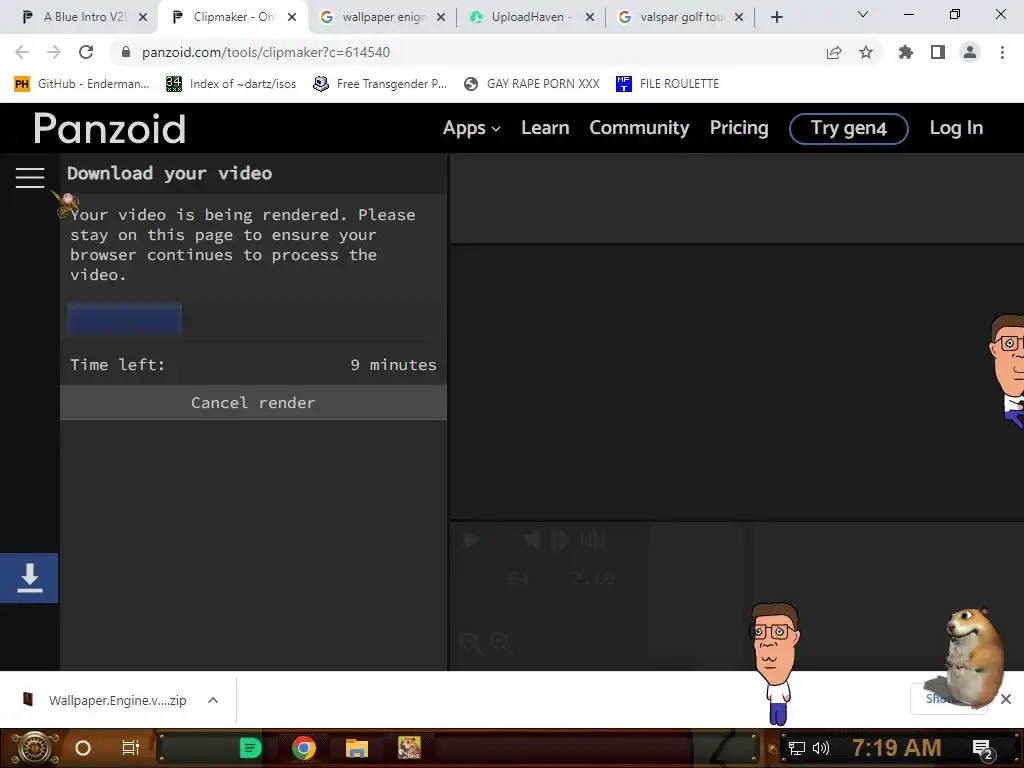Open the downloaded Wallpaper.Engine zip file
This screenshot has height=768, width=1024.
[104, 700]
